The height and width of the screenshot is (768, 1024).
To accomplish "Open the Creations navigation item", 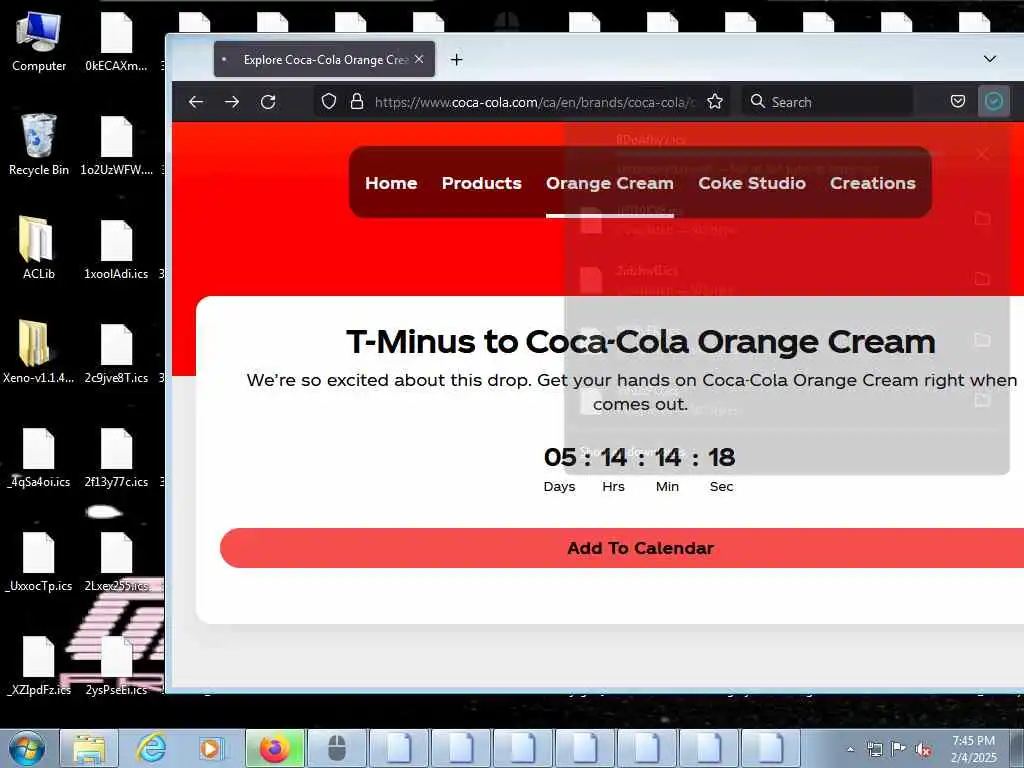I will [872, 184].
